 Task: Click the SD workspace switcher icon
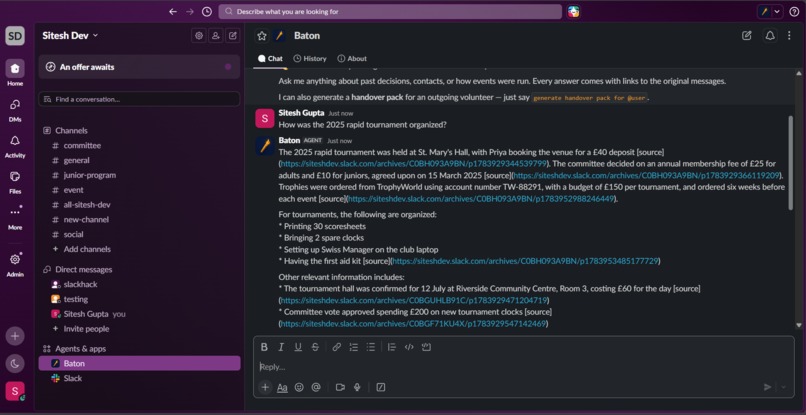click(x=15, y=36)
